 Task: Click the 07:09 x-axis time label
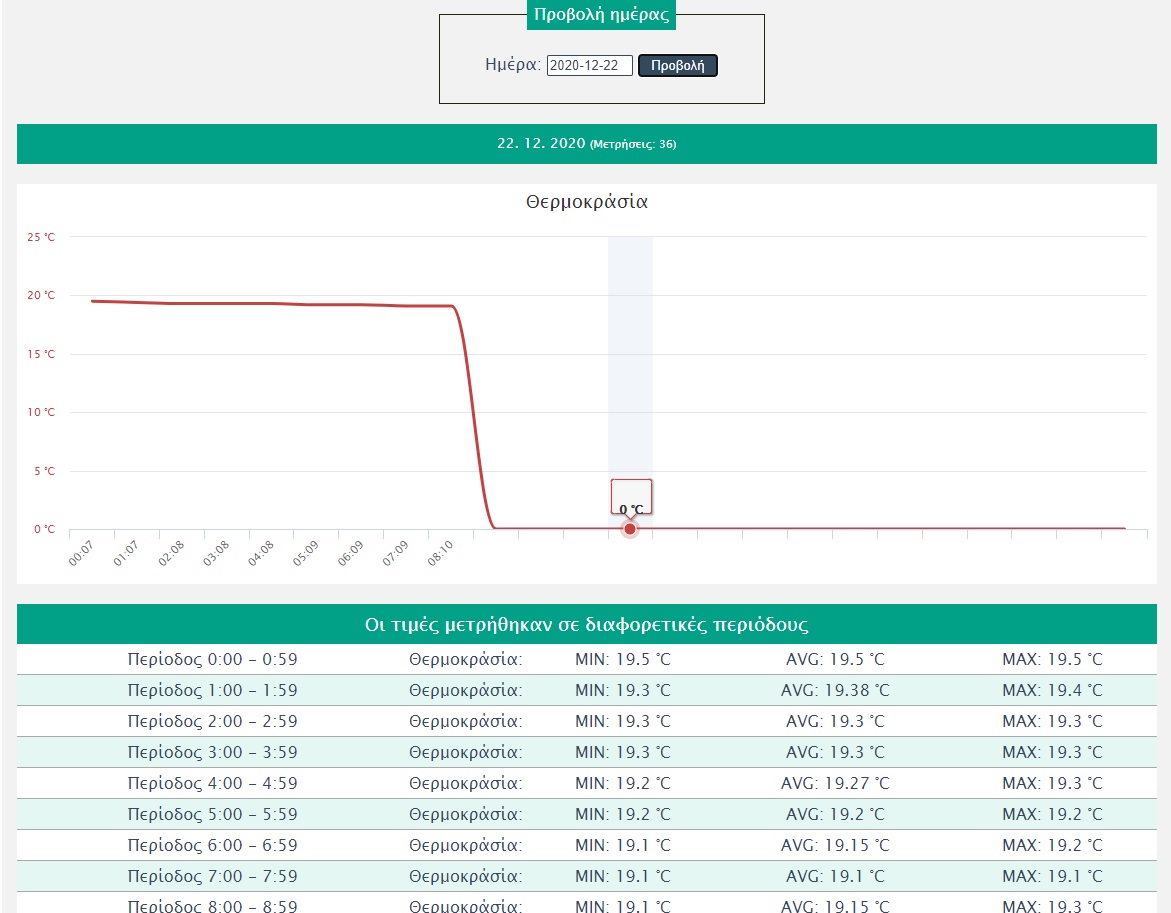click(394, 554)
